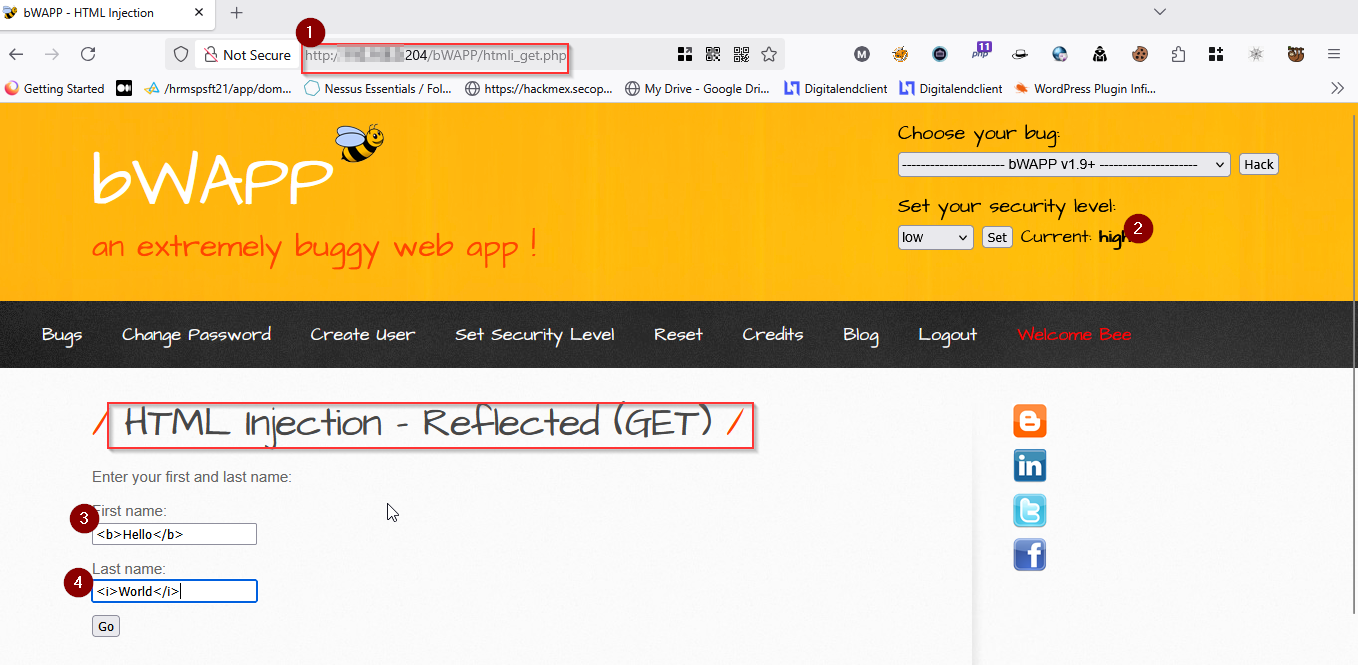Open the WordPress Plugin Infi bookmark

coord(1085,88)
